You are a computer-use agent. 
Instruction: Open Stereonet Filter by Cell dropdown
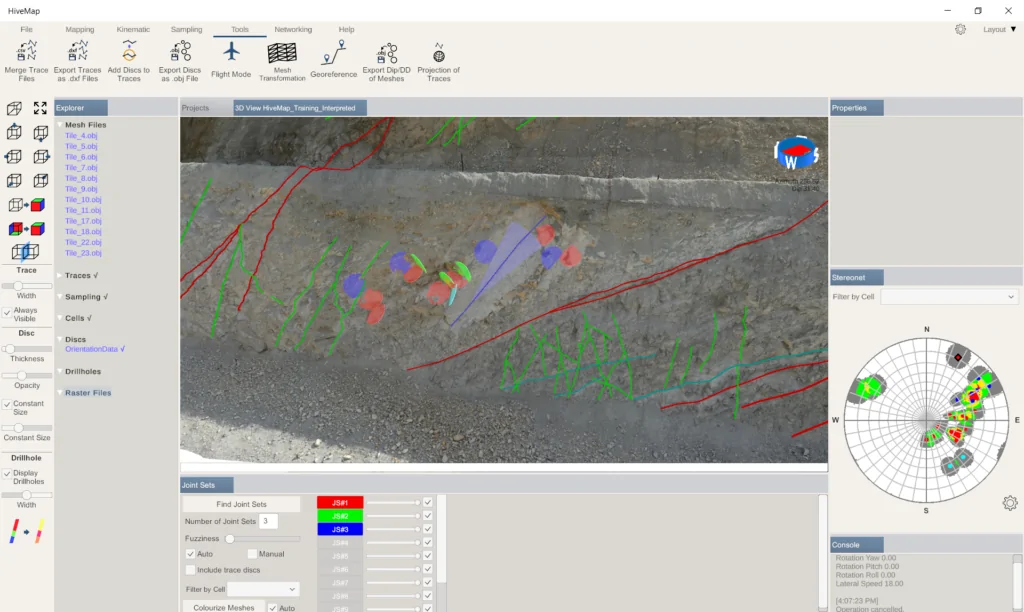pos(949,297)
